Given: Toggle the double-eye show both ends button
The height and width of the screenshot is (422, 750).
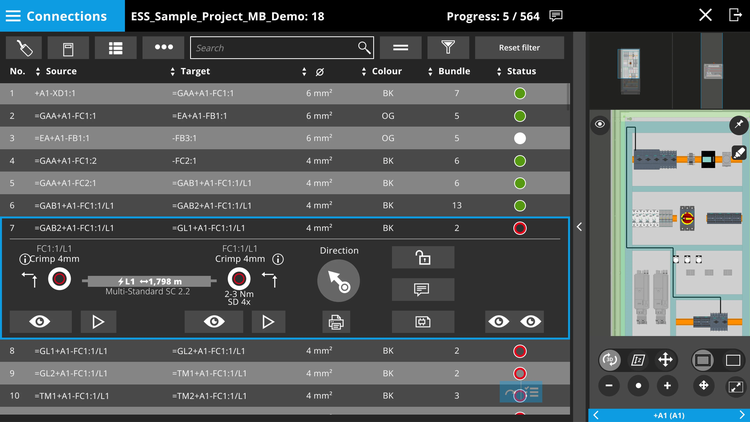Looking at the screenshot, I should [518, 321].
